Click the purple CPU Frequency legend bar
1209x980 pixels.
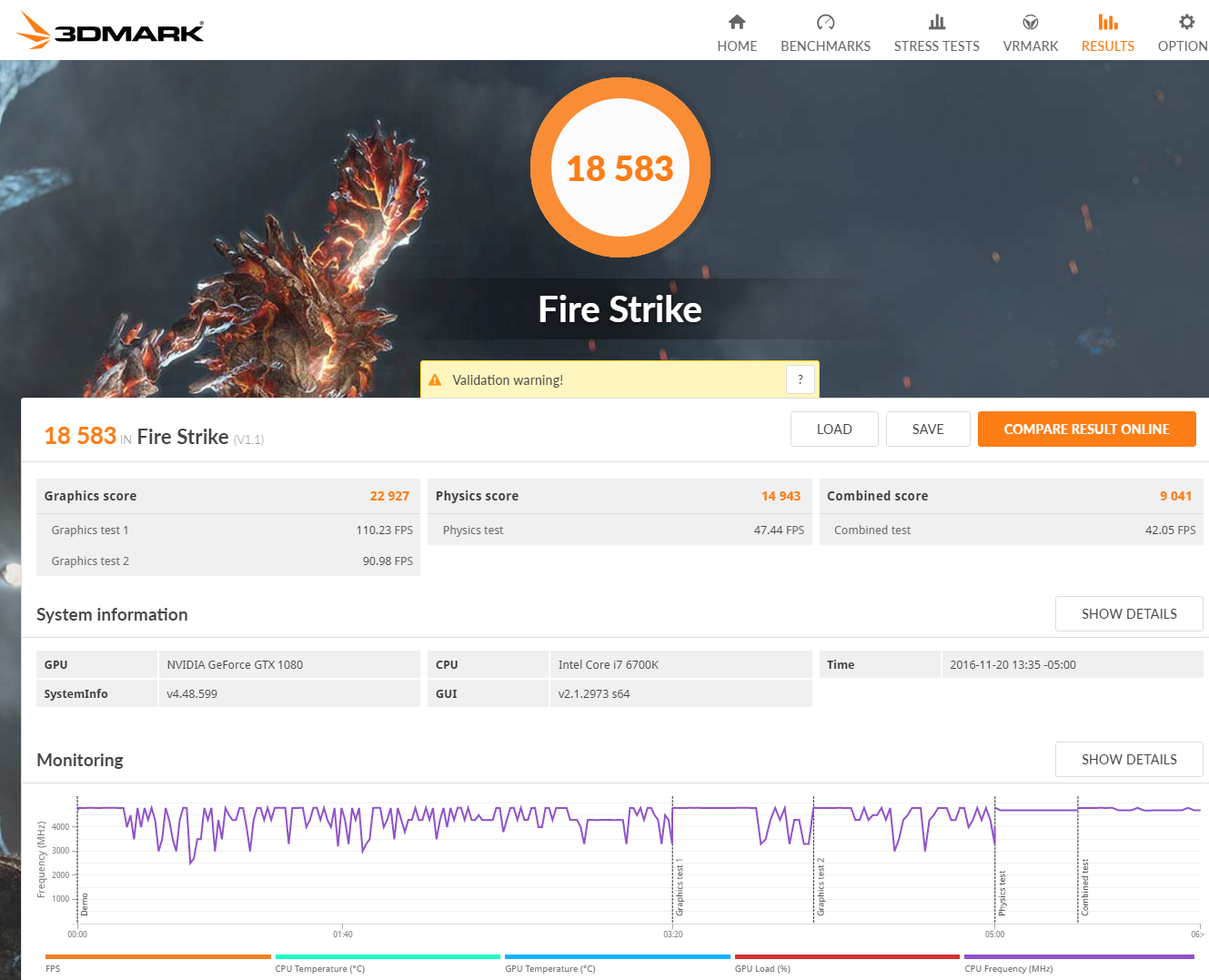(x=1079, y=956)
